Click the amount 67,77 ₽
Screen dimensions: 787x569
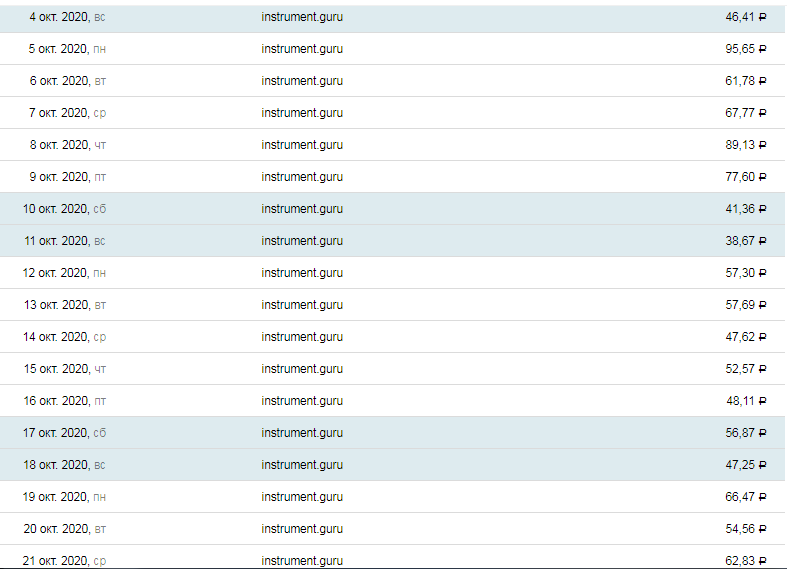pyautogui.click(x=746, y=113)
